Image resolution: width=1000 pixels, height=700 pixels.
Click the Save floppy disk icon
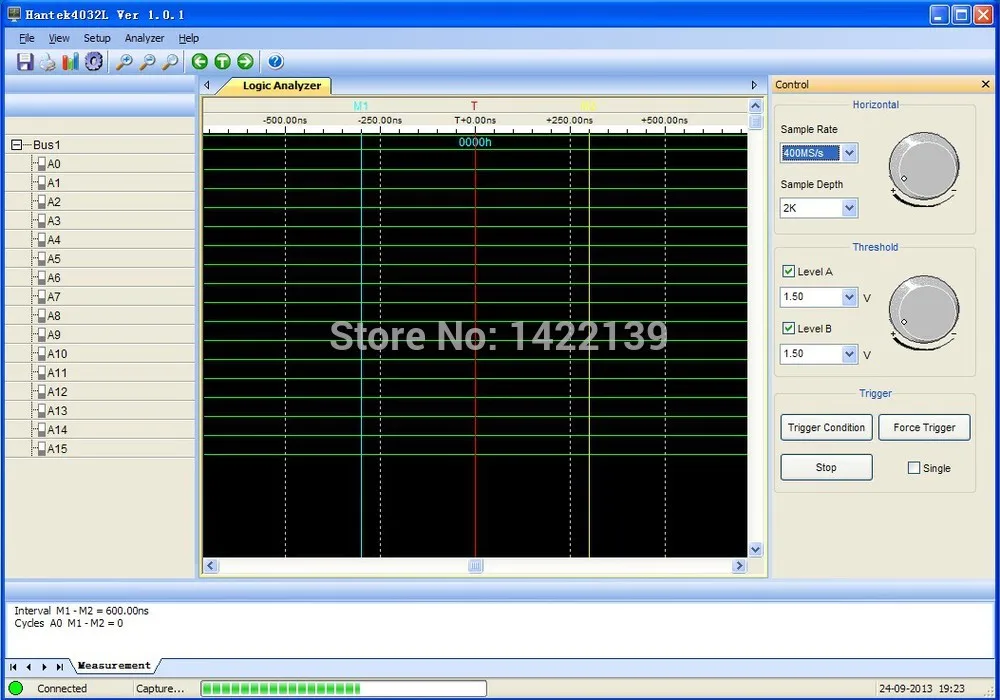[x=25, y=62]
